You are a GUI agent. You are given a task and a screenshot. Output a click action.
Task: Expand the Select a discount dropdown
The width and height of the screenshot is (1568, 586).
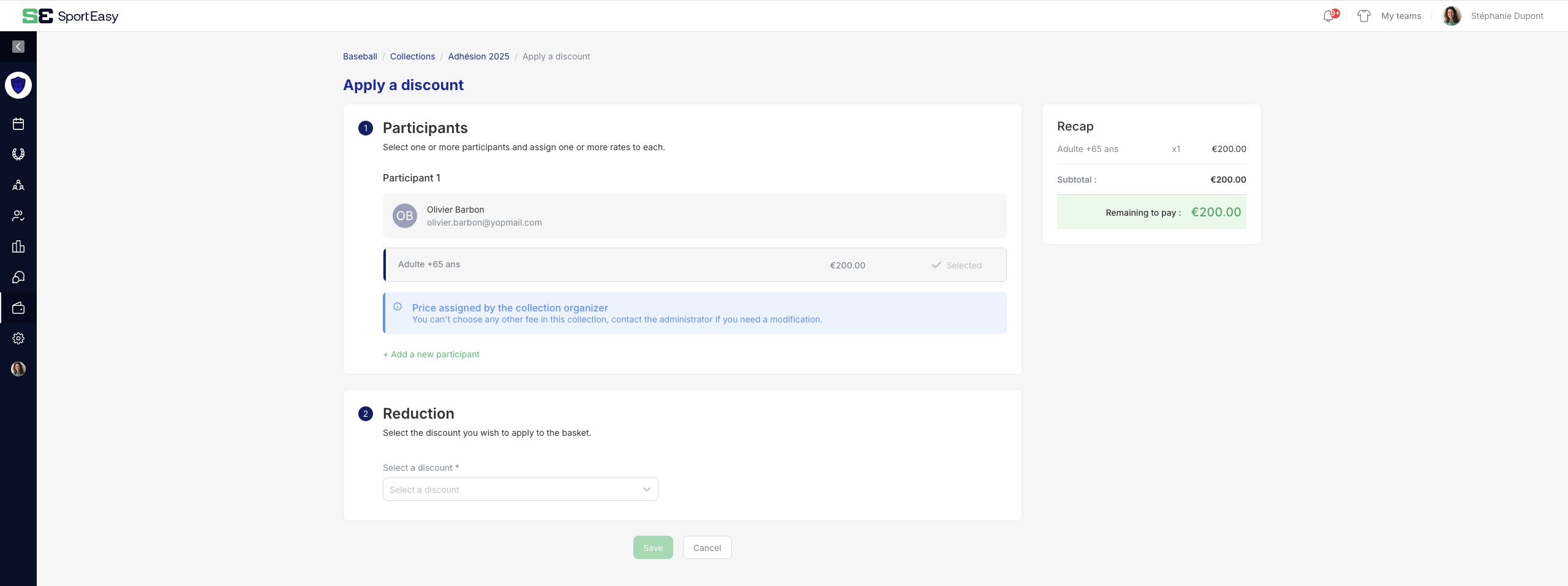[x=520, y=489]
